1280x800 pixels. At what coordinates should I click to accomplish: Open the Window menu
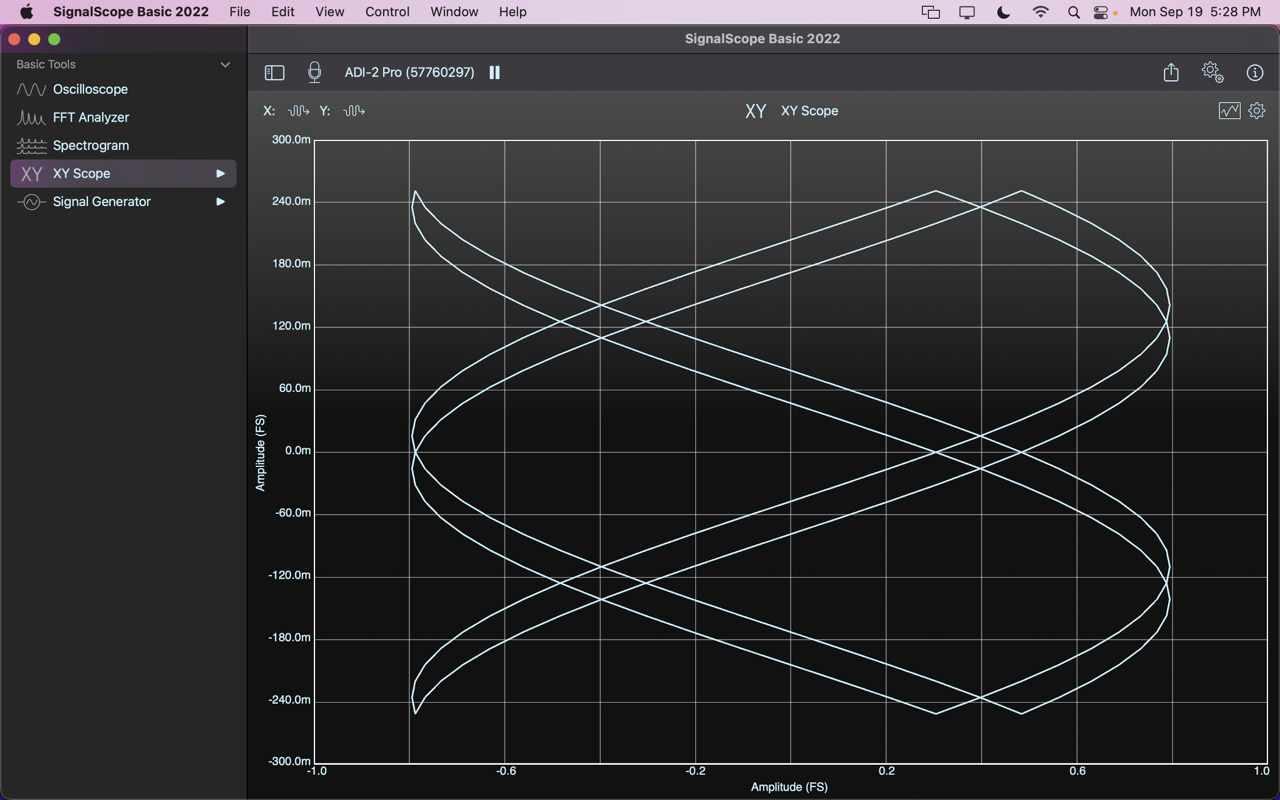[454, 12]
